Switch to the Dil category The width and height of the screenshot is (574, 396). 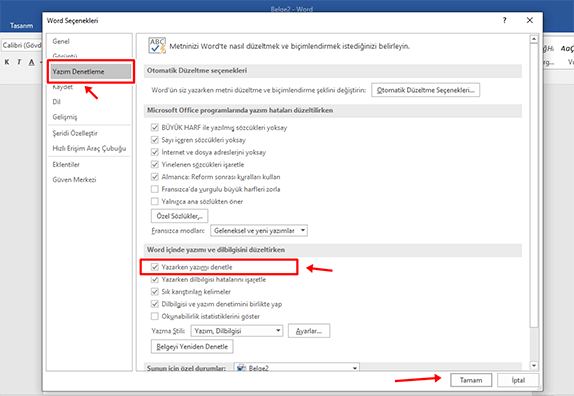click(x=56, y=102)
